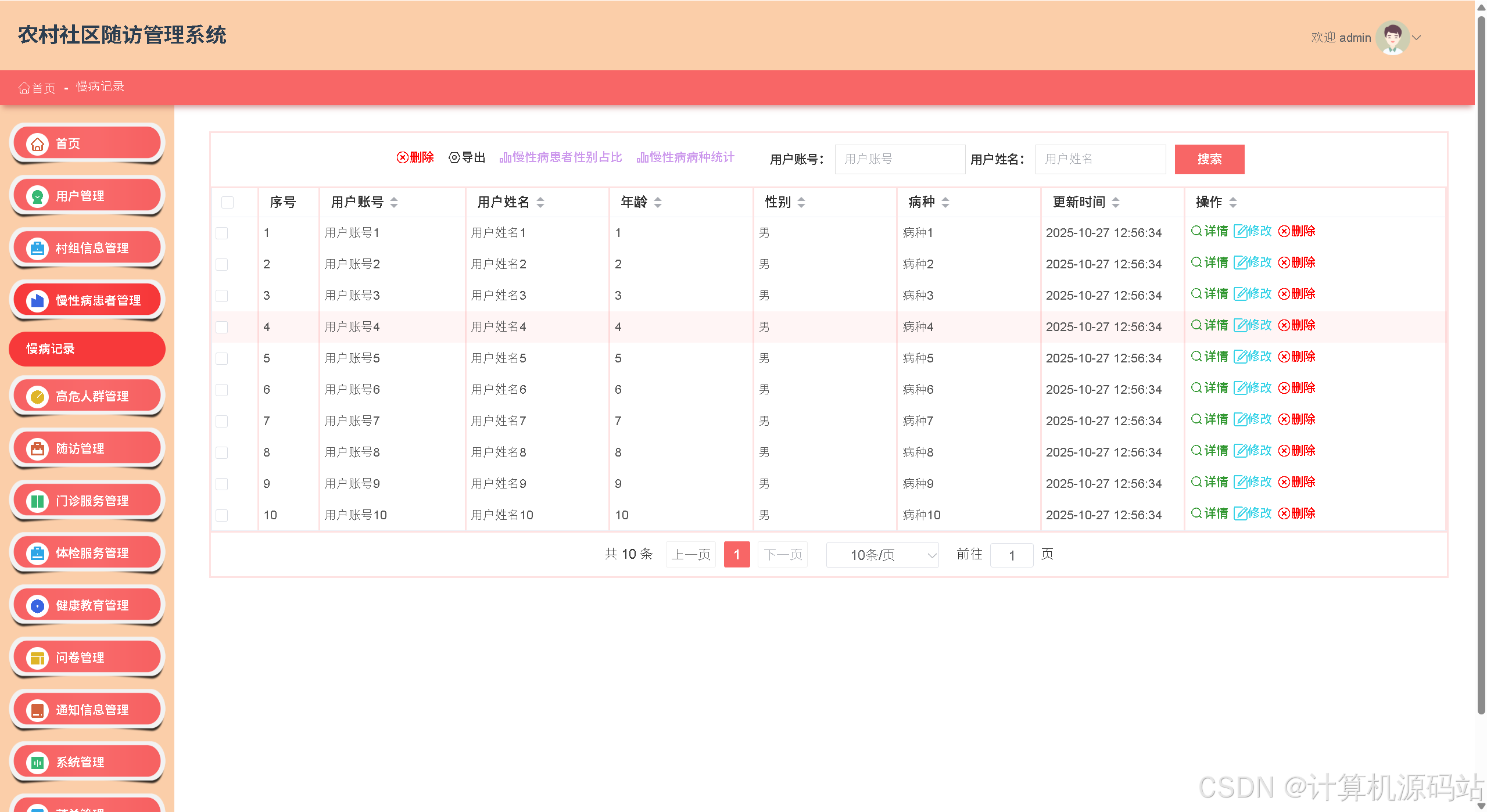Click the 村组信息管理 sidebar icon

[x=37, y=249]
